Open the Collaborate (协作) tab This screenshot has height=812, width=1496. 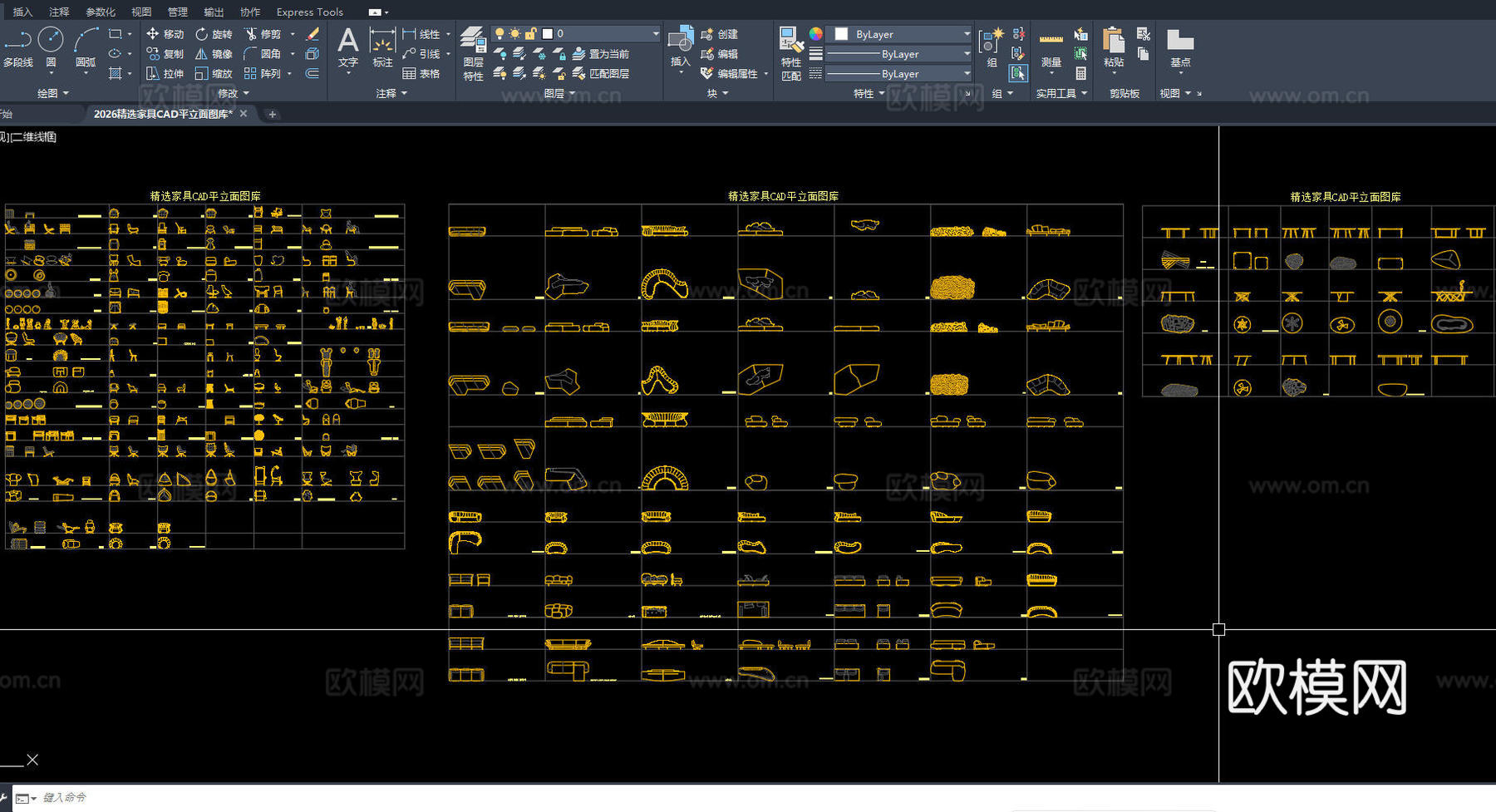(250, 12)
